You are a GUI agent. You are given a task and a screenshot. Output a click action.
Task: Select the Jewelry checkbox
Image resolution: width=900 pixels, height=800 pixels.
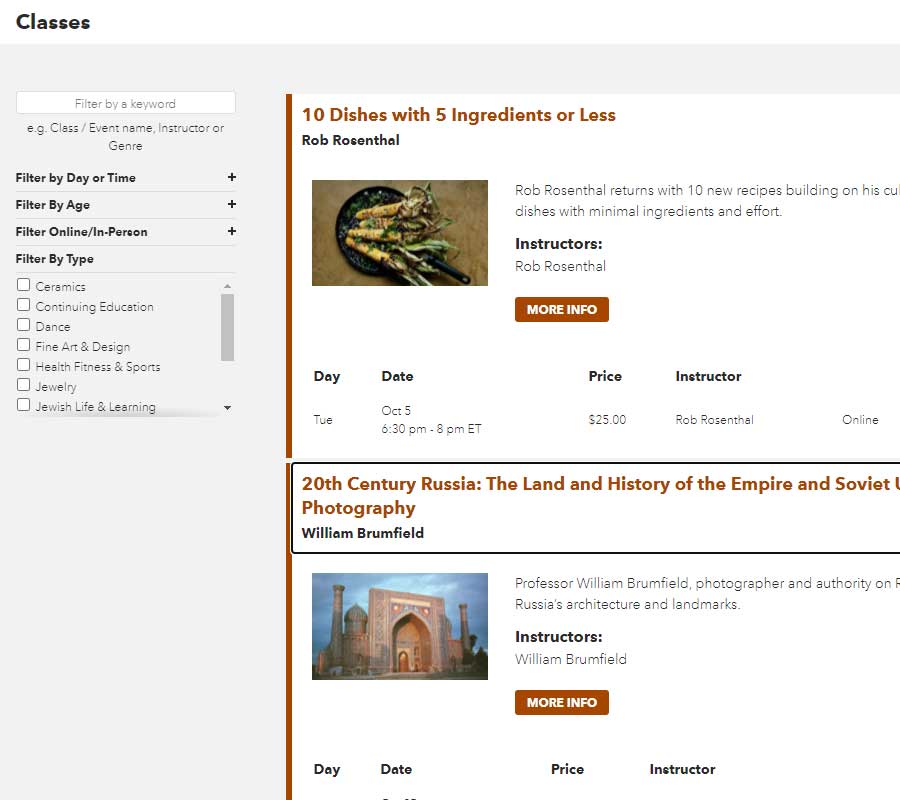pyautogui.click(x=24, y=385)
